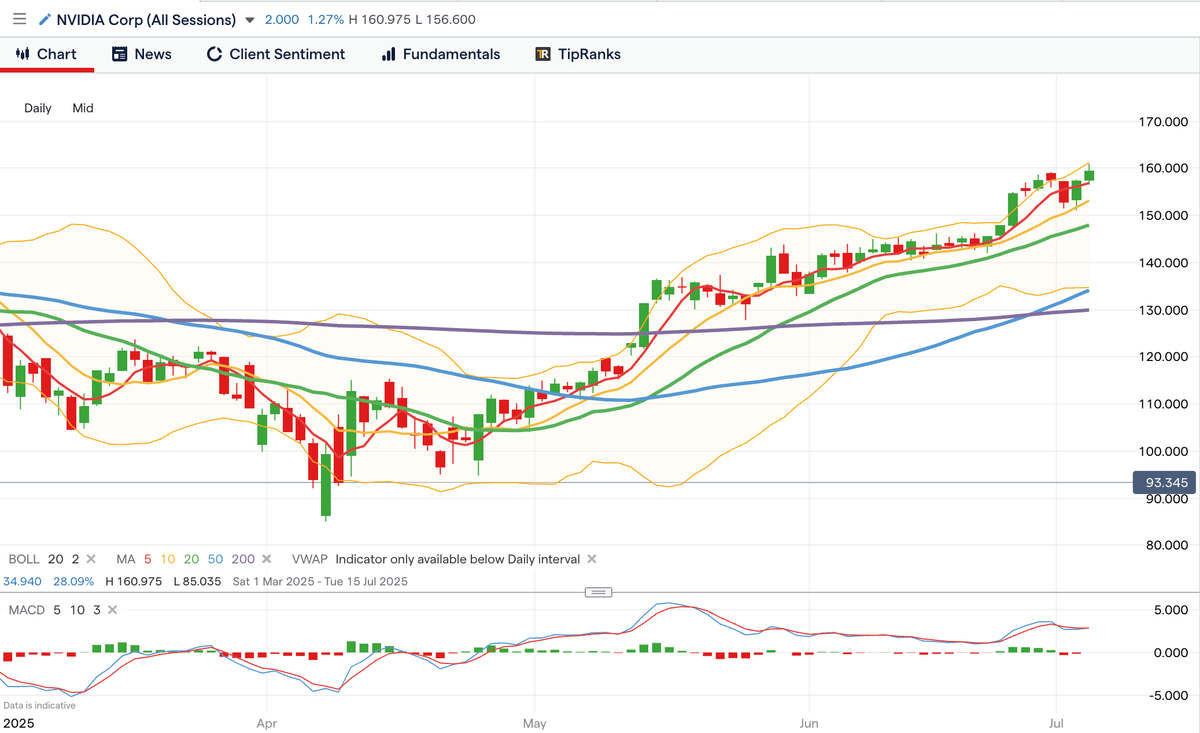The height and width of the screenshot is (733, 1200).
Task: Click the 120.000 price axis label
Action: pos(1163,357)
